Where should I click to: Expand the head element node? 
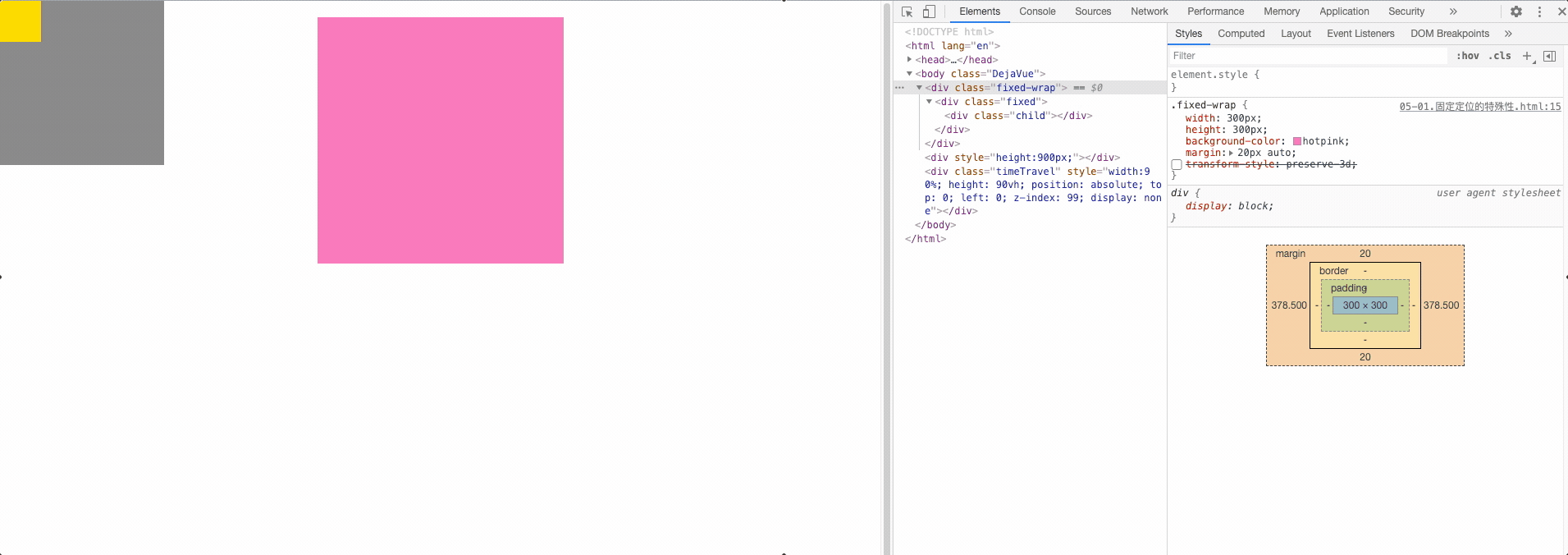click(909, 60)
